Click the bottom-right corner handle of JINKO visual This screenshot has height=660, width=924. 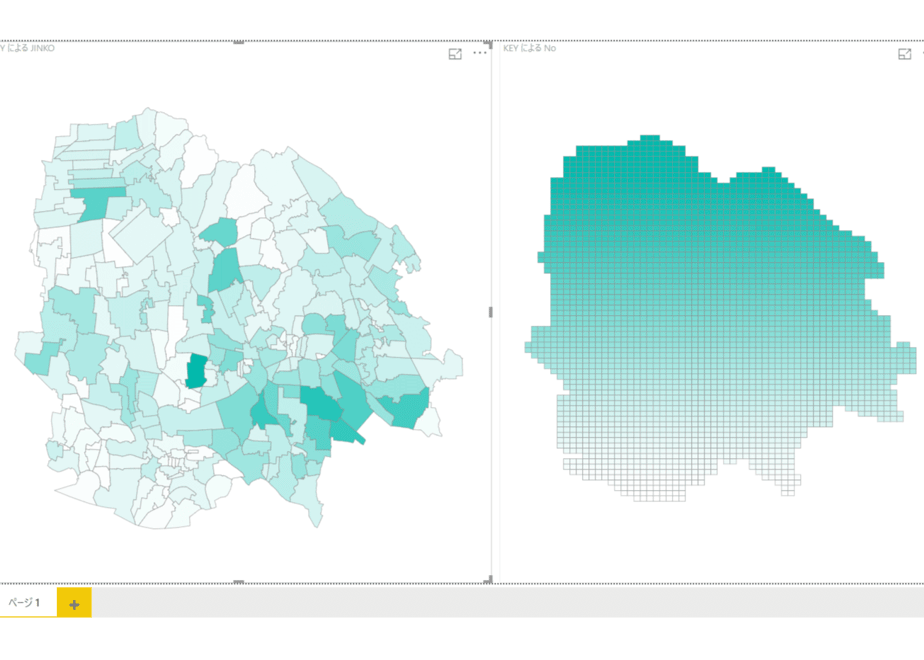489,580
